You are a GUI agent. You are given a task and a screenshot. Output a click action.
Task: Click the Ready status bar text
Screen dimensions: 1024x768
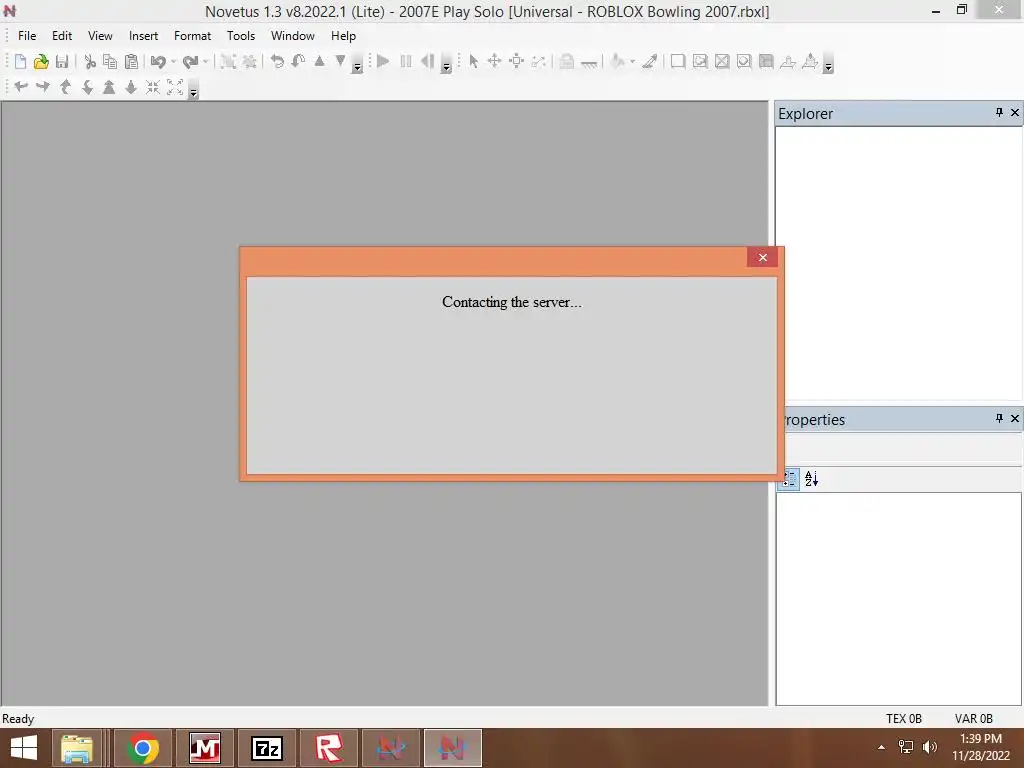click(18, 718)
